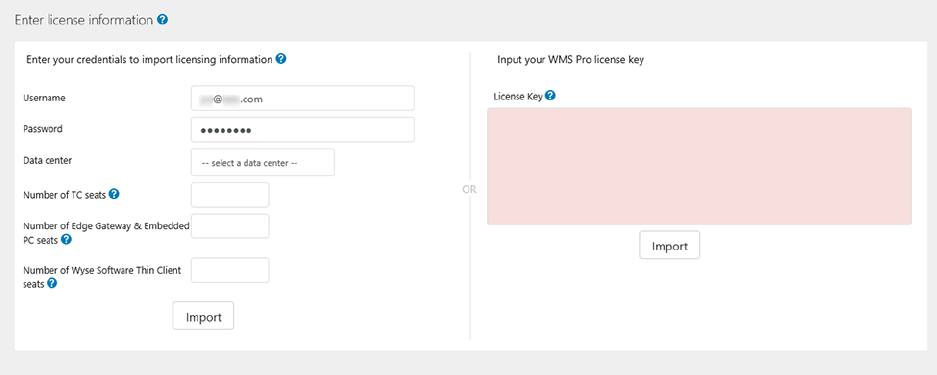The image size is (937, 375).
Task: Open the select a data center dropdown
Action: point(263,162)
